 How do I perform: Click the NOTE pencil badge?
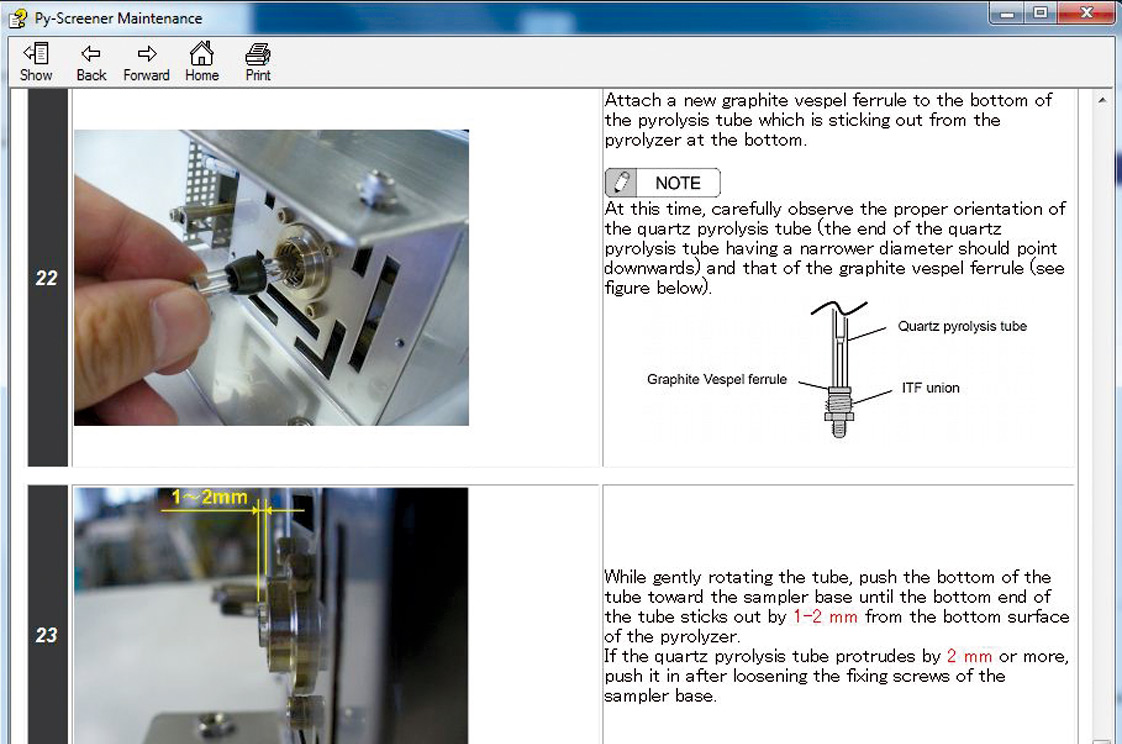[x=663, y=182]
